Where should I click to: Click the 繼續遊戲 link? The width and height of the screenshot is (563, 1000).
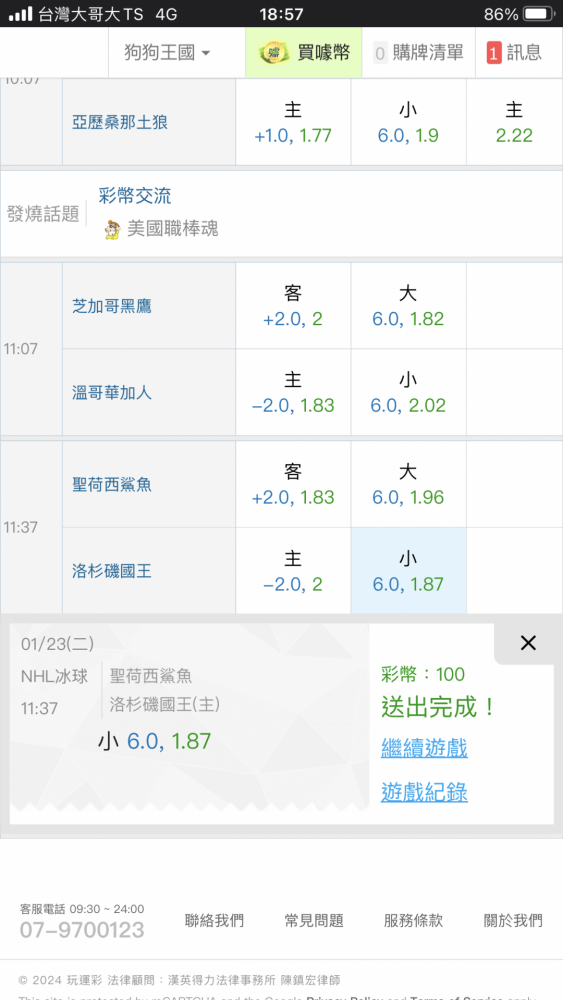point(424,747)
